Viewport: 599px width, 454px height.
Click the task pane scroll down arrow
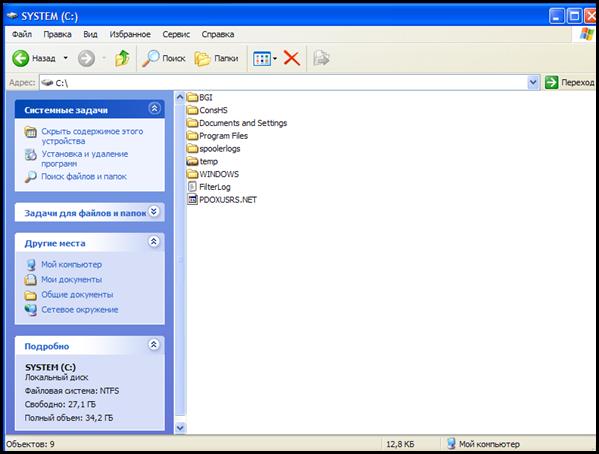(180, 428)
